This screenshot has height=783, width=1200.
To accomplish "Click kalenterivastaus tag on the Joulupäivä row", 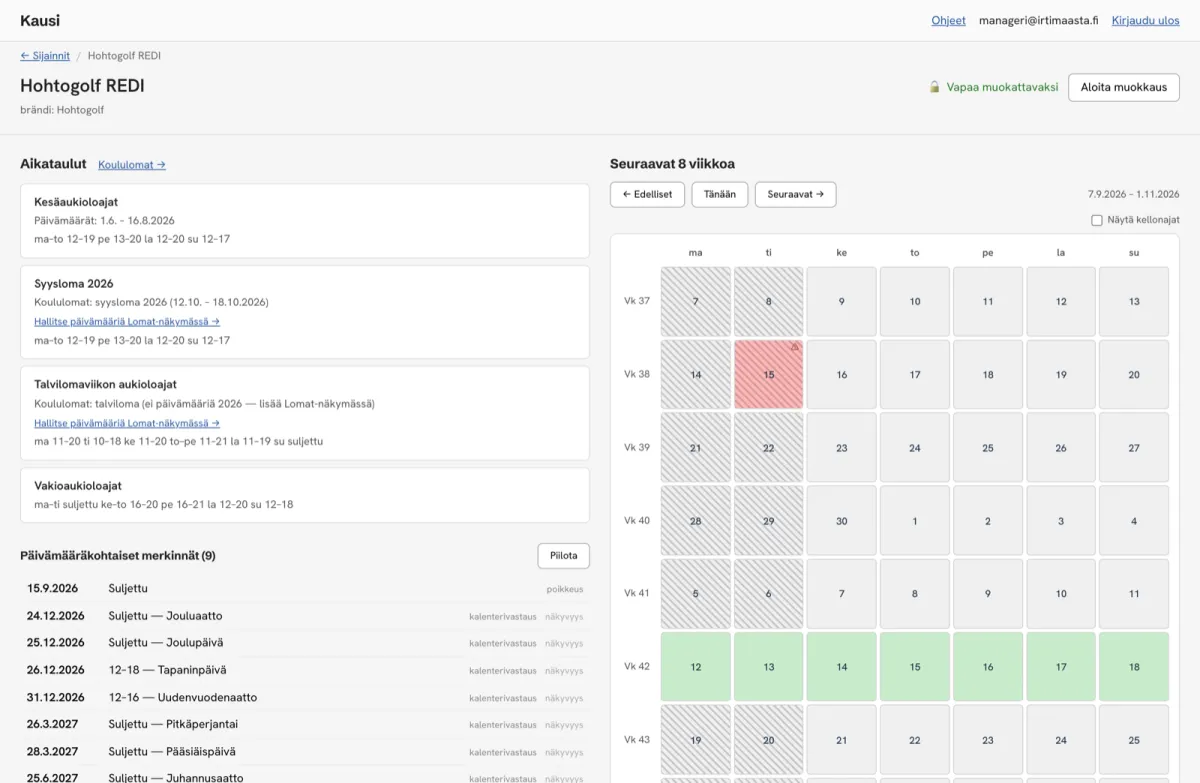I will point(503,643).
